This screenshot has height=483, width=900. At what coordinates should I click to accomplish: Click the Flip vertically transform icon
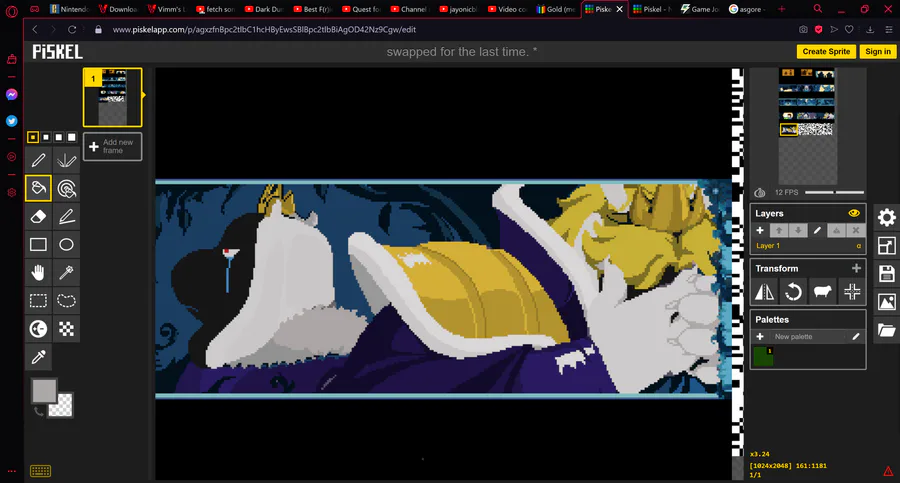(x=764, y=292)
